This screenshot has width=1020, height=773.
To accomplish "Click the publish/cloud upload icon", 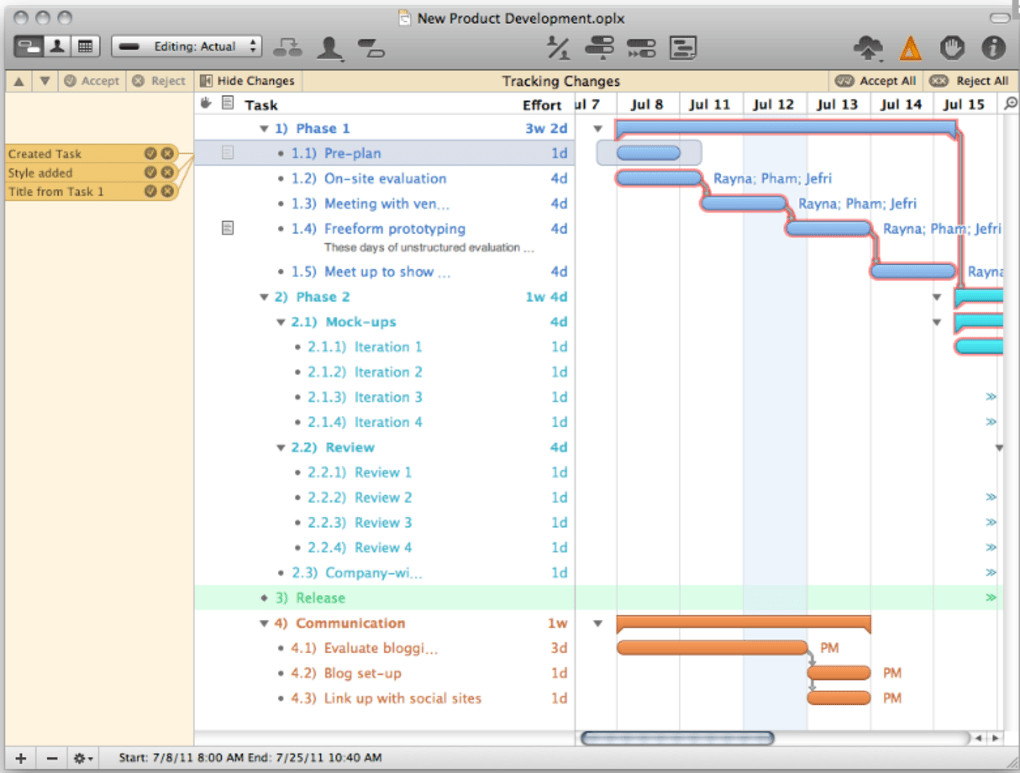I will coord(868,48).
